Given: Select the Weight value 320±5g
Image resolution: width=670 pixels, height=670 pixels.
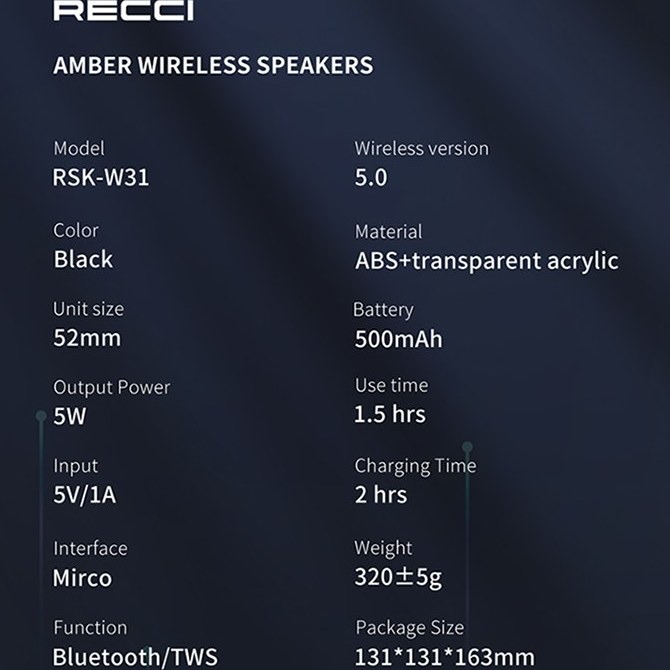Looking at the screenshot, I should [x=398, y=577].
